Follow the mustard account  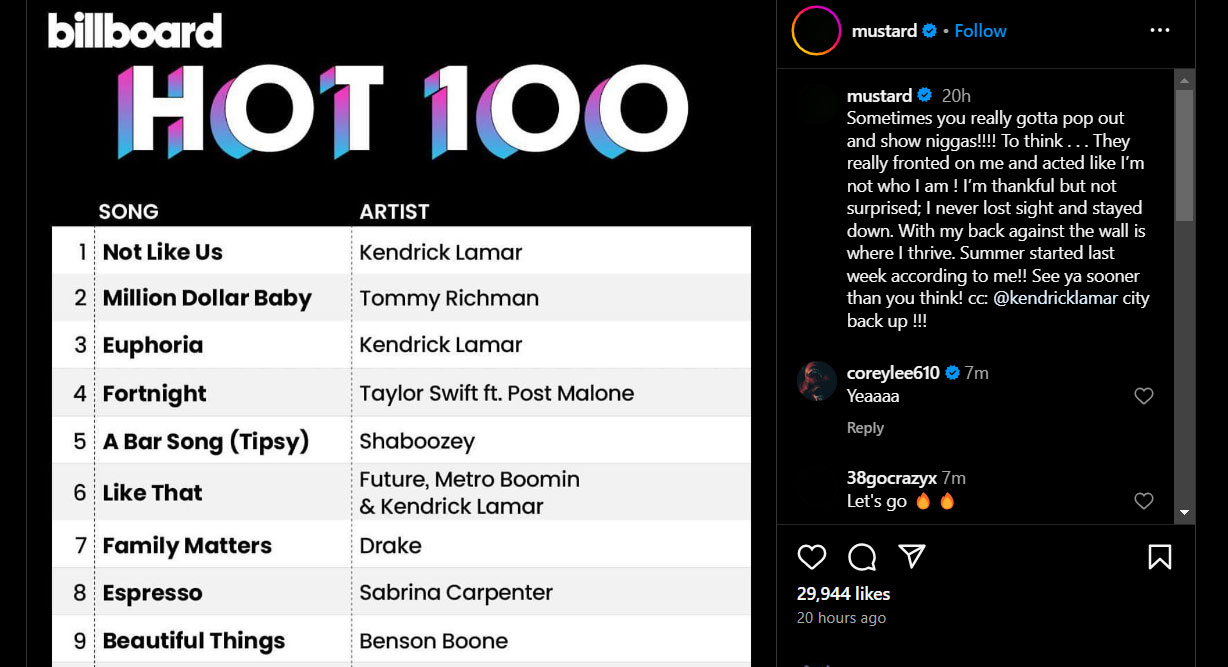point(980,31)
